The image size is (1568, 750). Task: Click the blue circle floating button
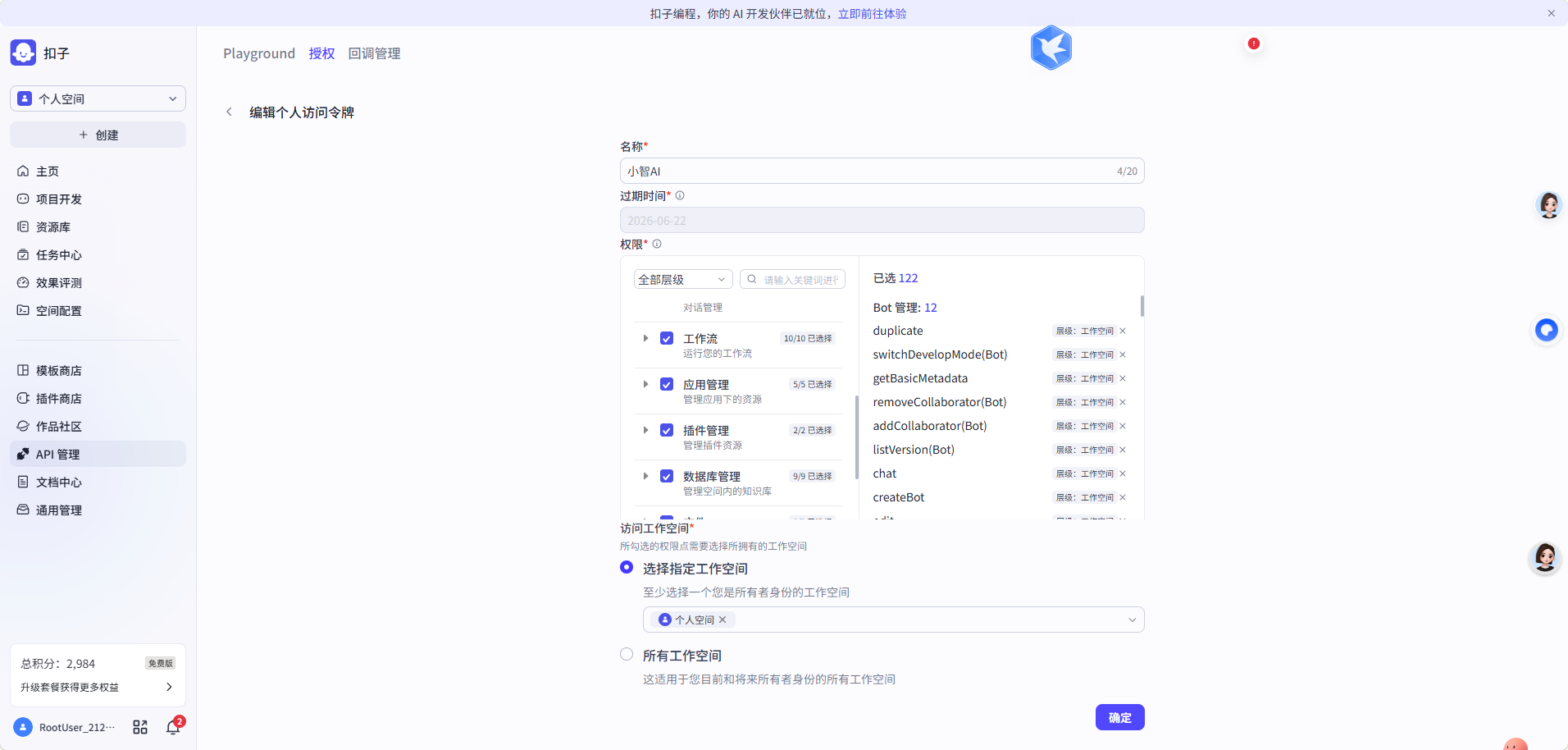click(x=1547, y=330)
